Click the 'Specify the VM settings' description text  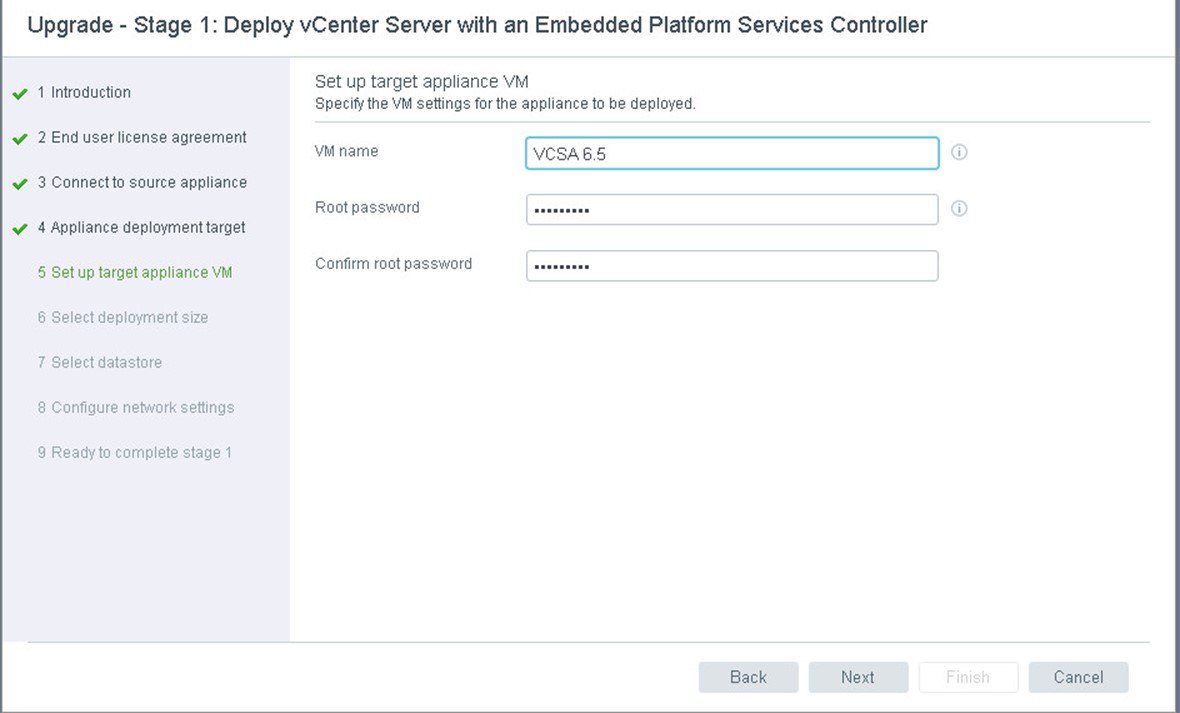(505, 104)
